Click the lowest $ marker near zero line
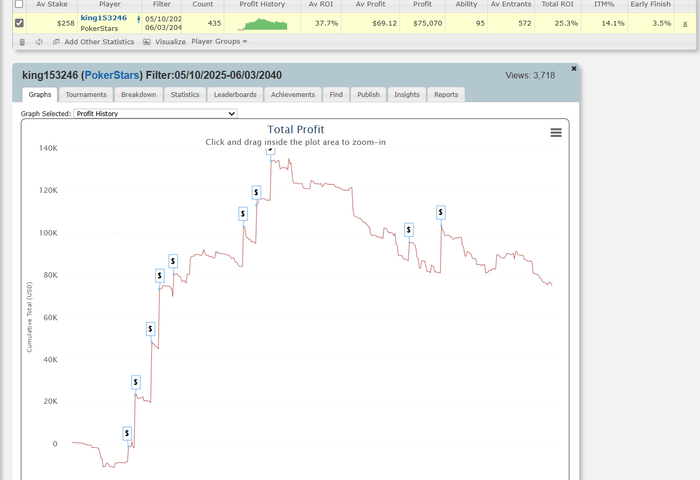This screenshot has width=700, height=480. (x=127, y=433)
